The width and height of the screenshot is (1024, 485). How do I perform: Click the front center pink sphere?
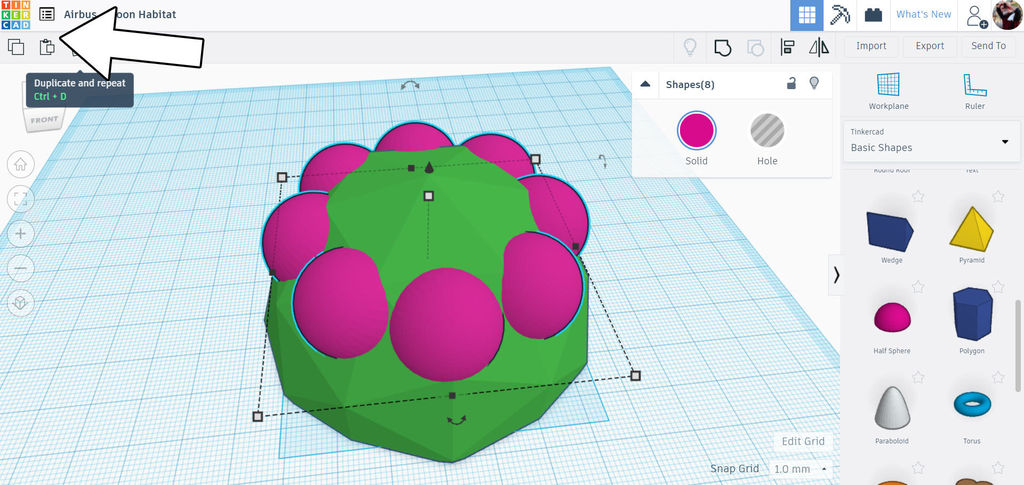[446, 324]
